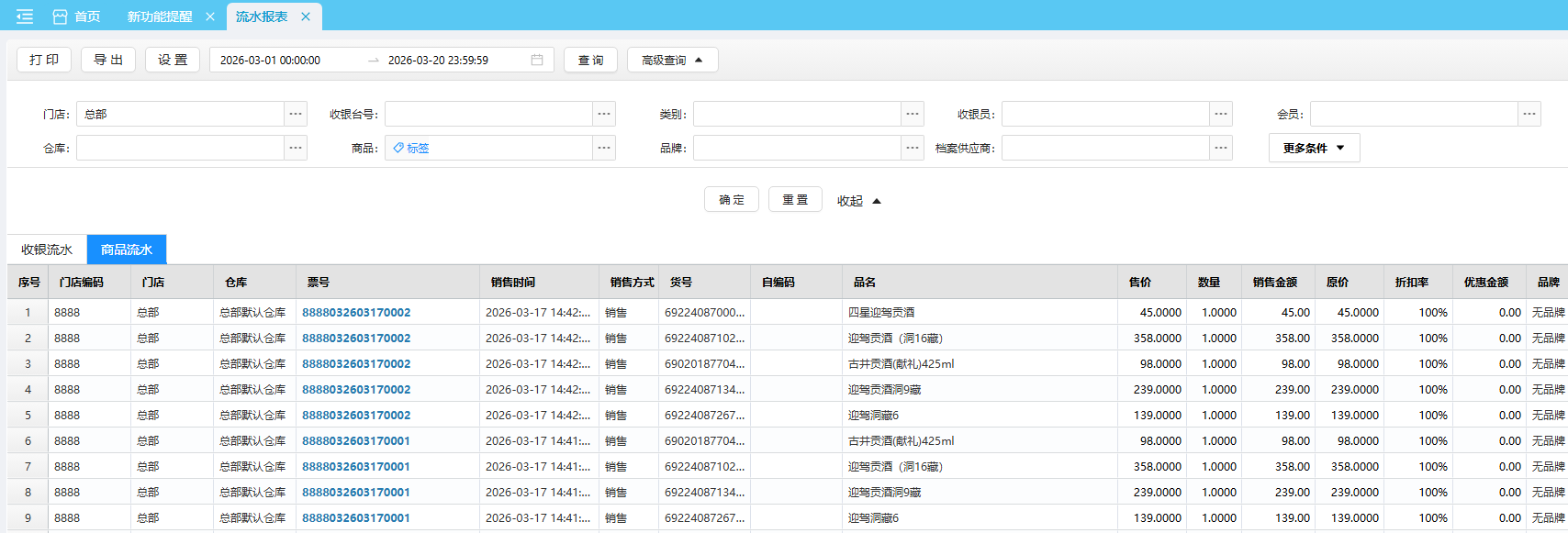Switch to the 收银流水 tab
This screenshot has height=533, width=1568.
point(47,250)
